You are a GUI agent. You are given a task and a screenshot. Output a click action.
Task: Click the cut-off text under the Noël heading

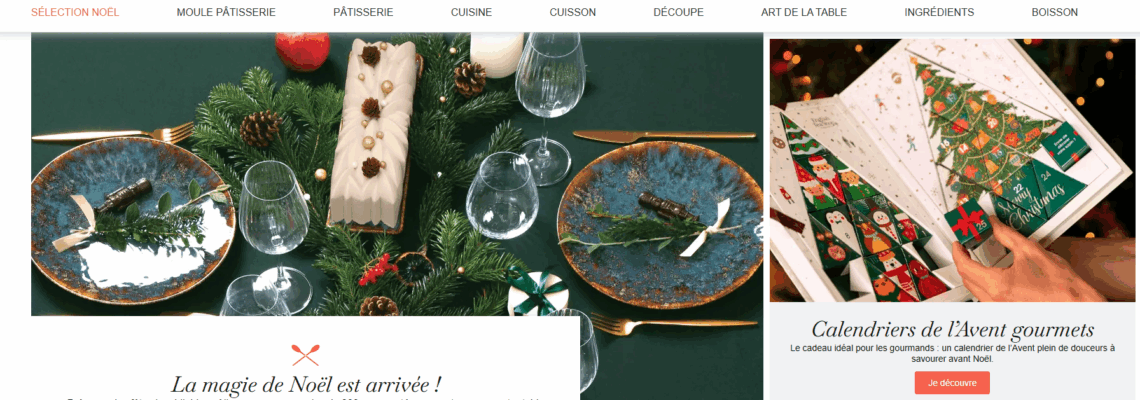click(x=305, y=399)
